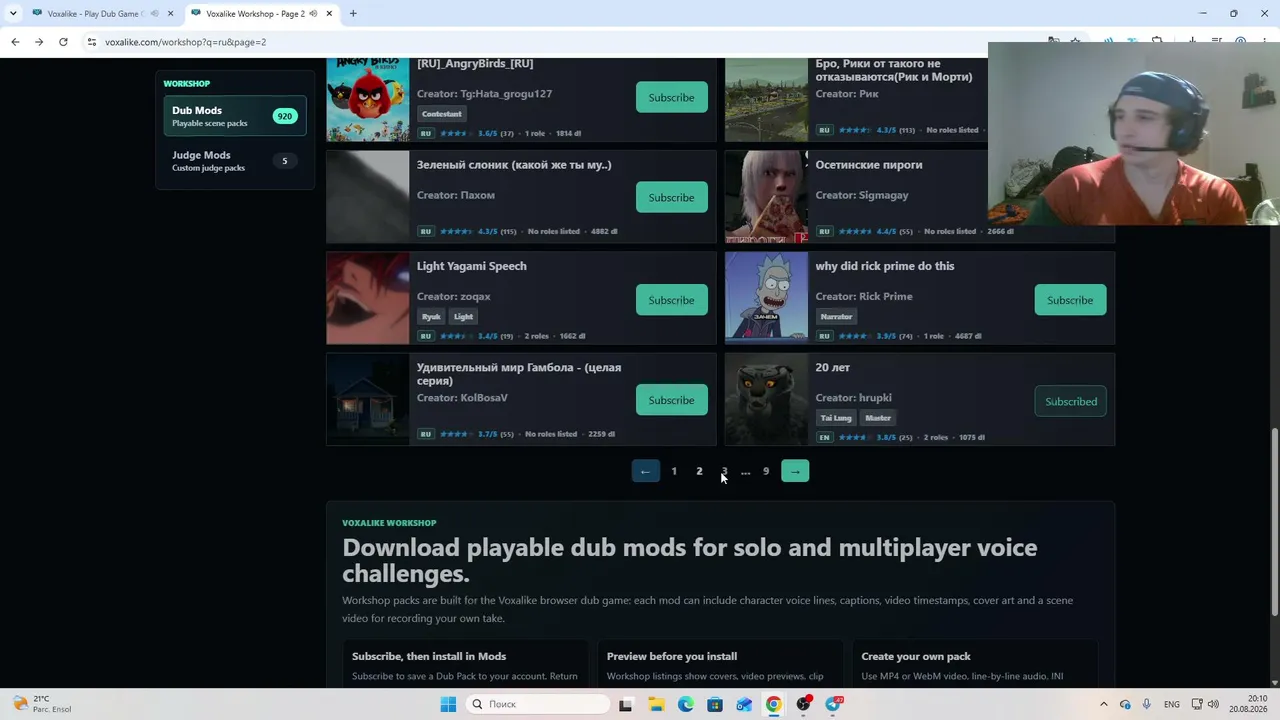Viewport: 1280px width, 720px height.
Task: Click the taskbar Поиск search box
Action: (x=538, y=704)
